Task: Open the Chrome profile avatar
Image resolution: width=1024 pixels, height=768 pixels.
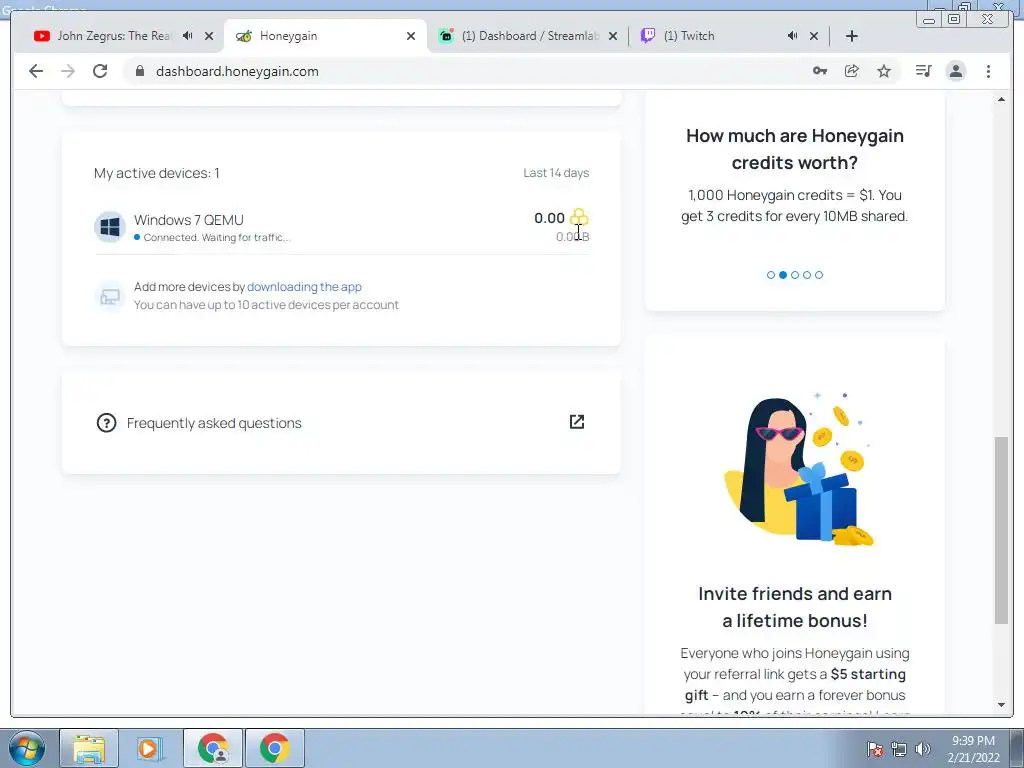Action: [x=956, y=71]
